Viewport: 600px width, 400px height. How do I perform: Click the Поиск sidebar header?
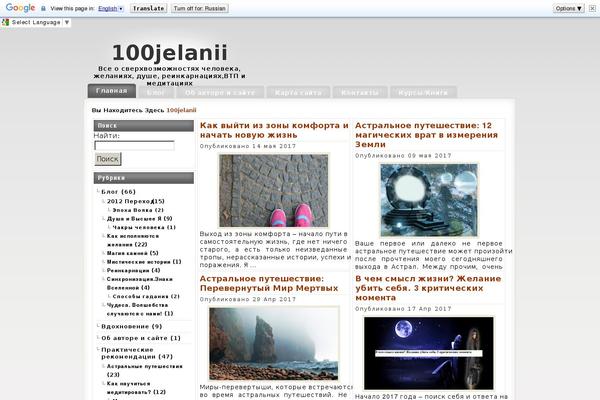(143, 126)
